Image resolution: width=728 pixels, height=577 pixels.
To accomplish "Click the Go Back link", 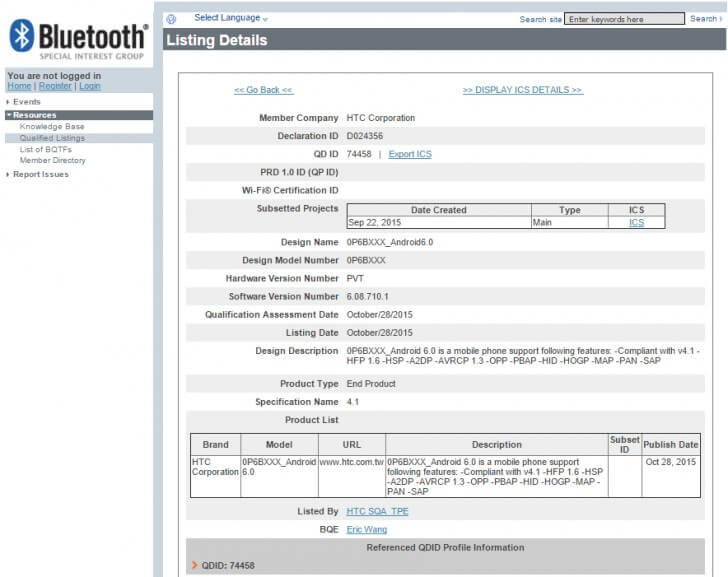I will (263, 90).
